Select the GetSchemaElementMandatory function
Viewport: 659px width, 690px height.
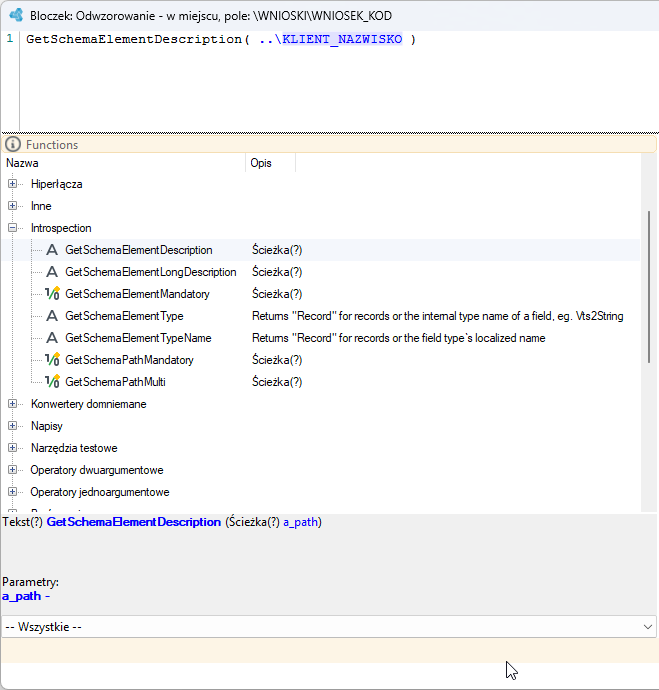(x=137, y=294)
